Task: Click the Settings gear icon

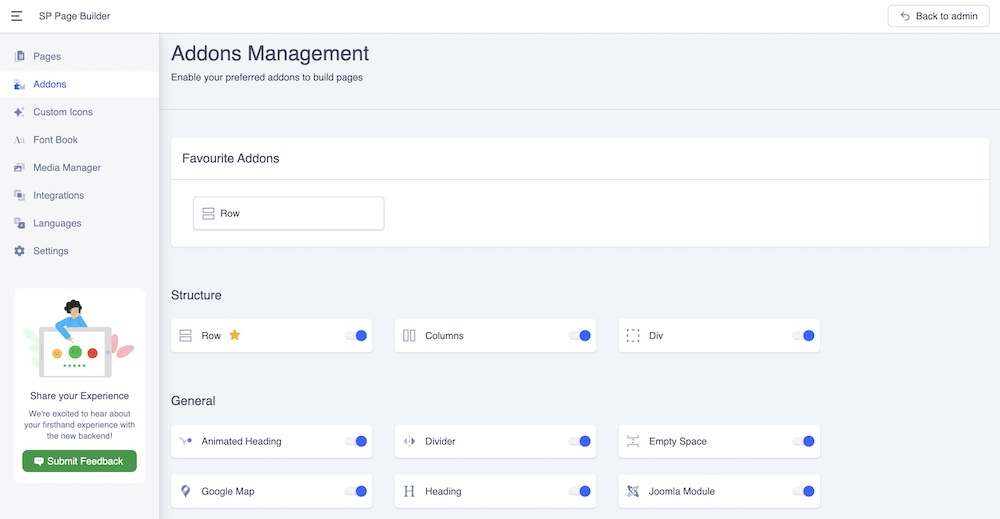Action: (19, 251)
